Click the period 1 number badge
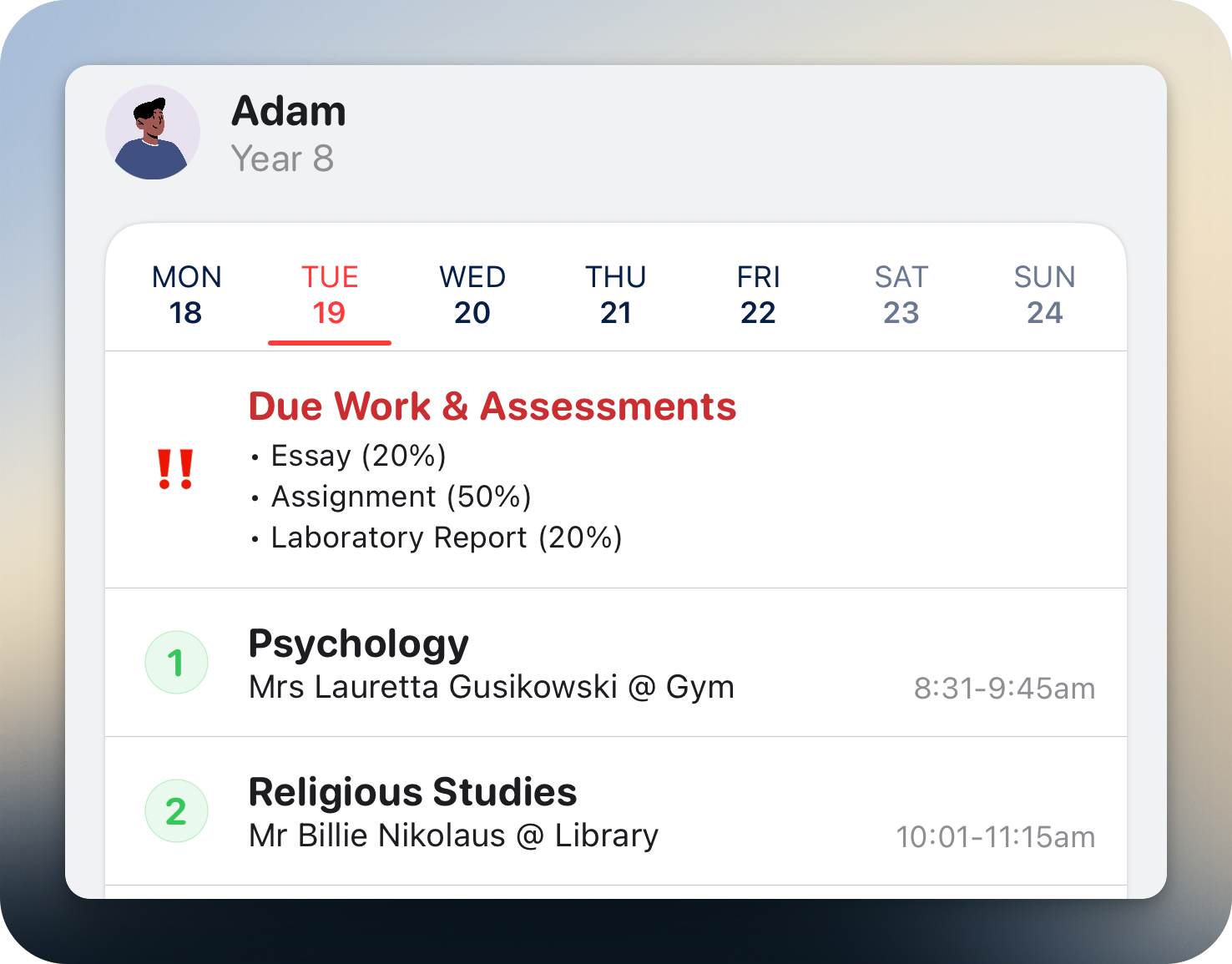Viewport: 1232px width, 964px height. tap(176, 663)
